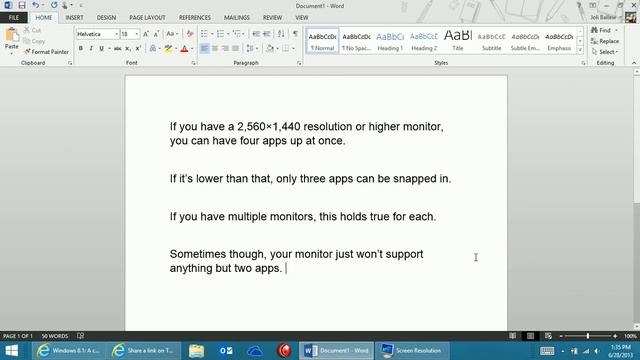Open the Windows Start button
This screenshot has height=360, width=640.
pyautogui.click(x=11, y=351)
